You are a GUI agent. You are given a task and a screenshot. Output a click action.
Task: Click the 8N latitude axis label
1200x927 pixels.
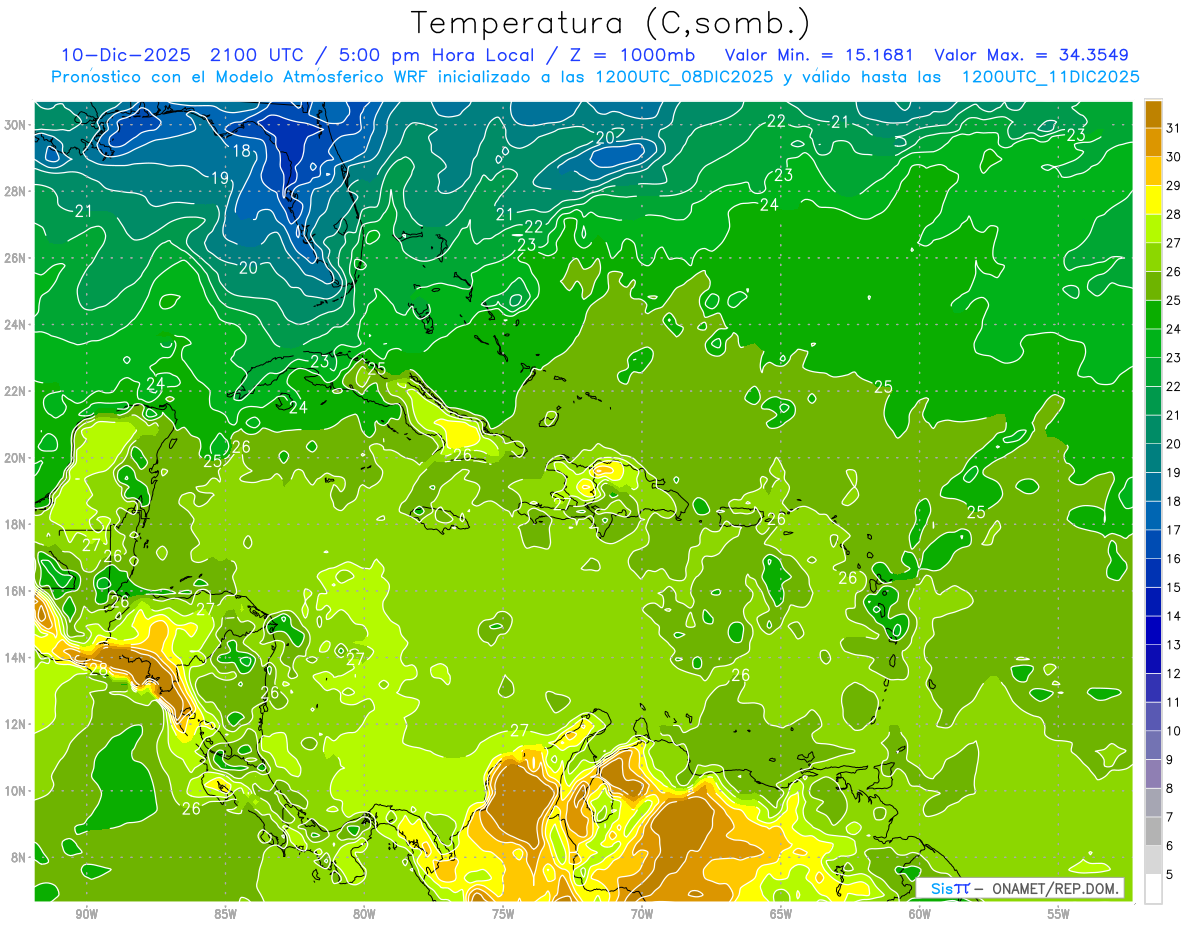point(18,858)
